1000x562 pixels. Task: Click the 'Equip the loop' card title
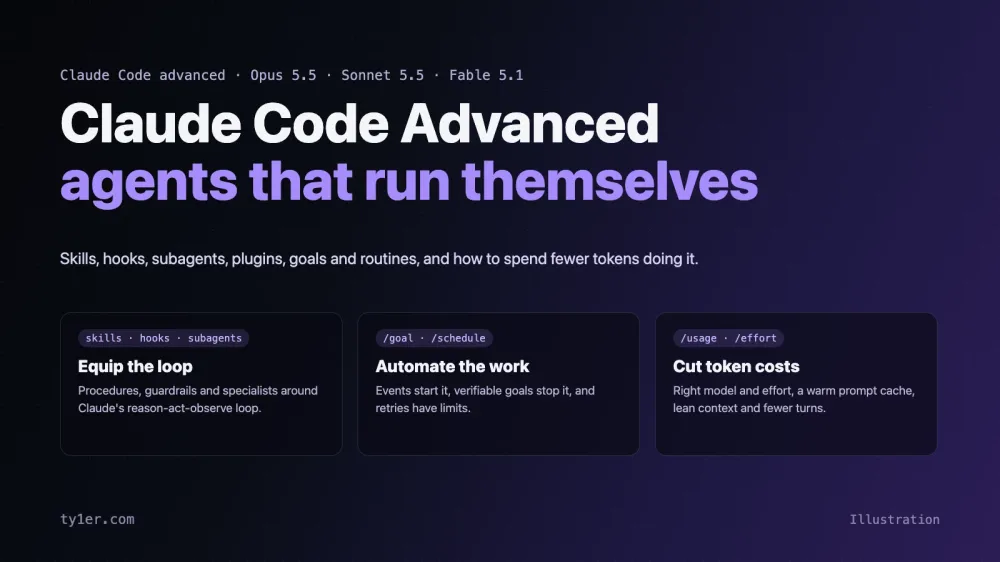[x=135, y=366]
